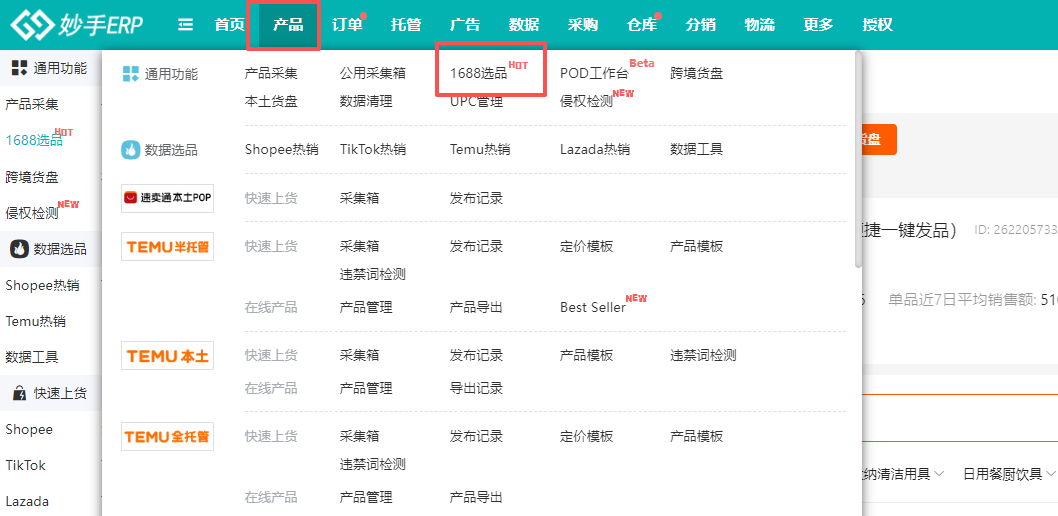1058x516 pixels.
Task: Open 侵权检测 in the dropdown menu
Action: (x=586, y=102)
